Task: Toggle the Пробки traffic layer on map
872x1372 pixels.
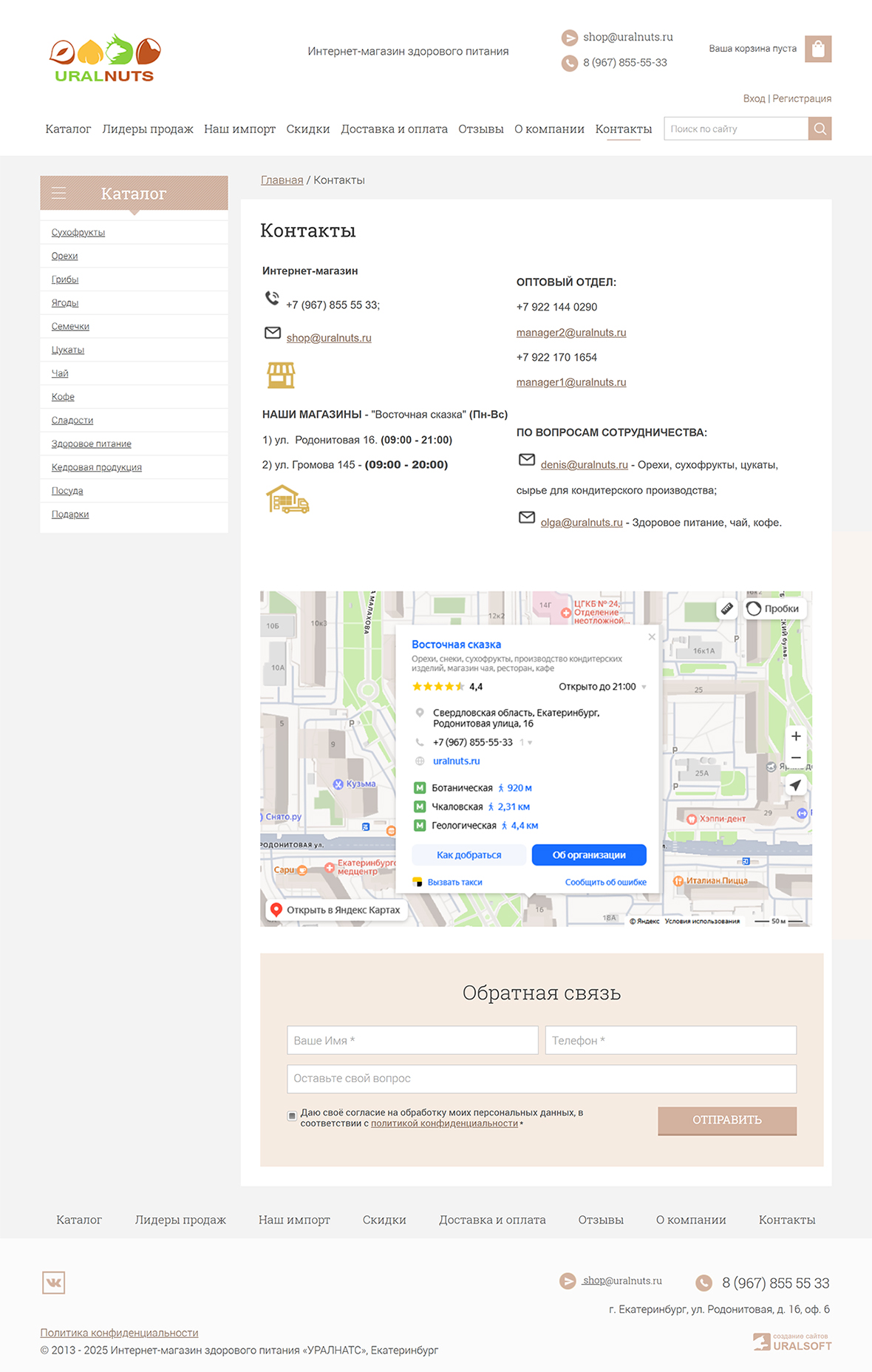Action: click(x=773, y=608)
